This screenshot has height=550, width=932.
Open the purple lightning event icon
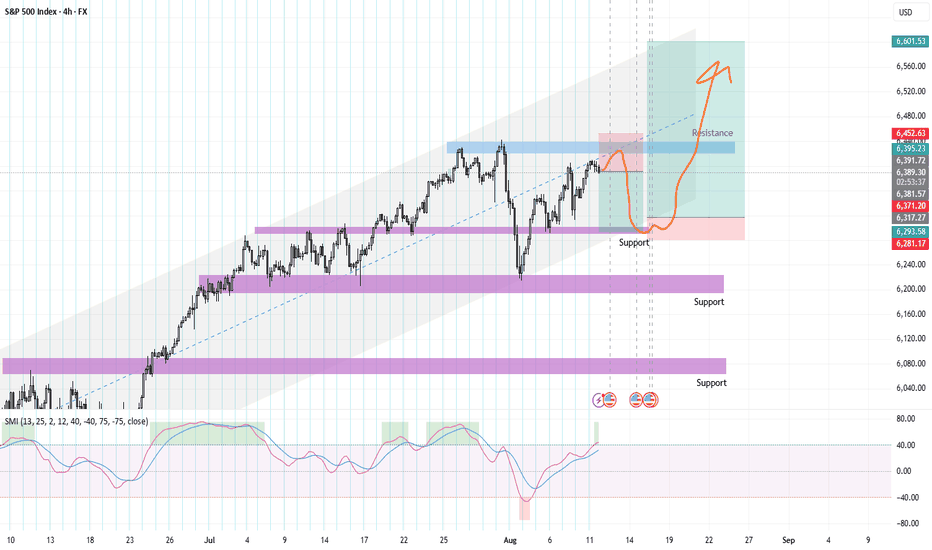[599, 401]
